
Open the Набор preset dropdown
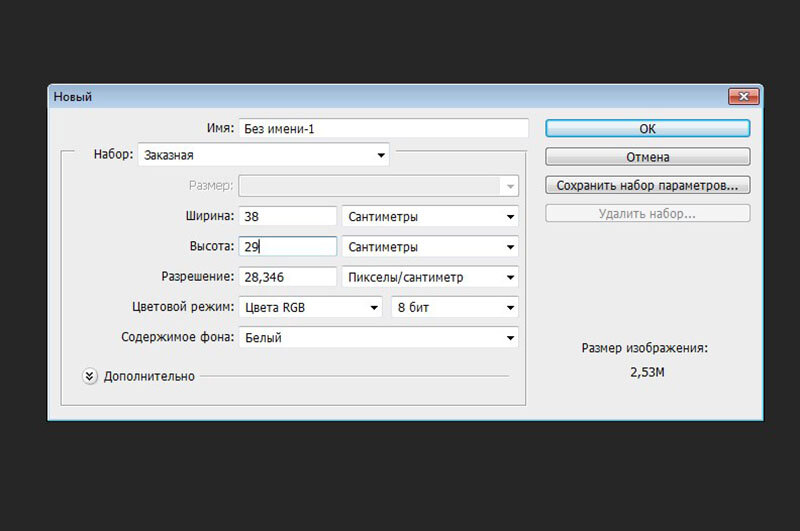tap(264, 155)
